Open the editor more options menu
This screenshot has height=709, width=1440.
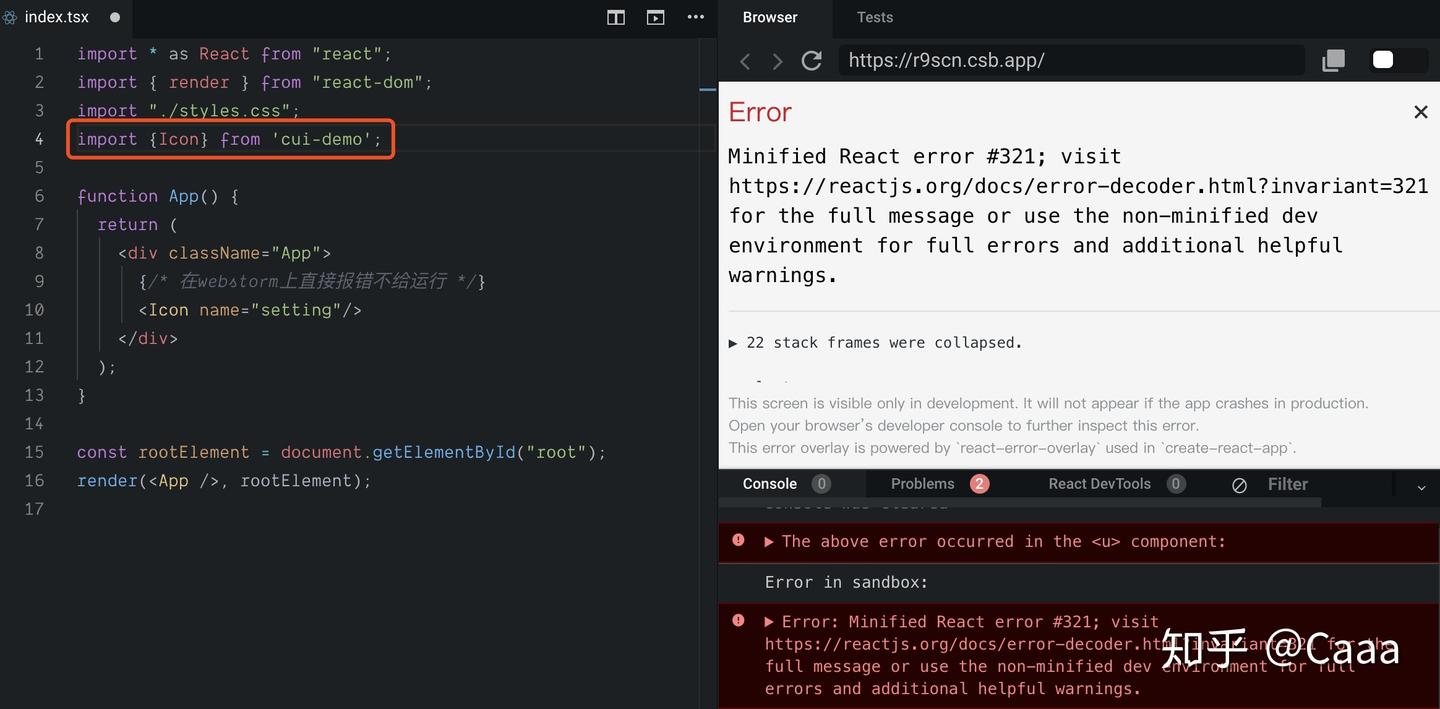(696, 17)
